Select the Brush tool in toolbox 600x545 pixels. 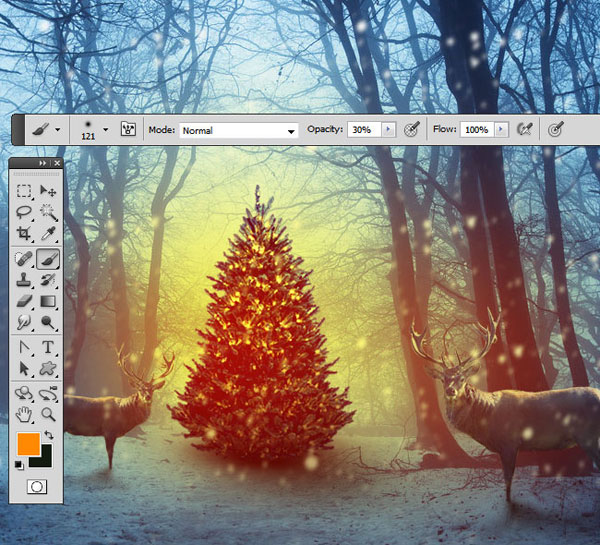[x=48, y=259]
